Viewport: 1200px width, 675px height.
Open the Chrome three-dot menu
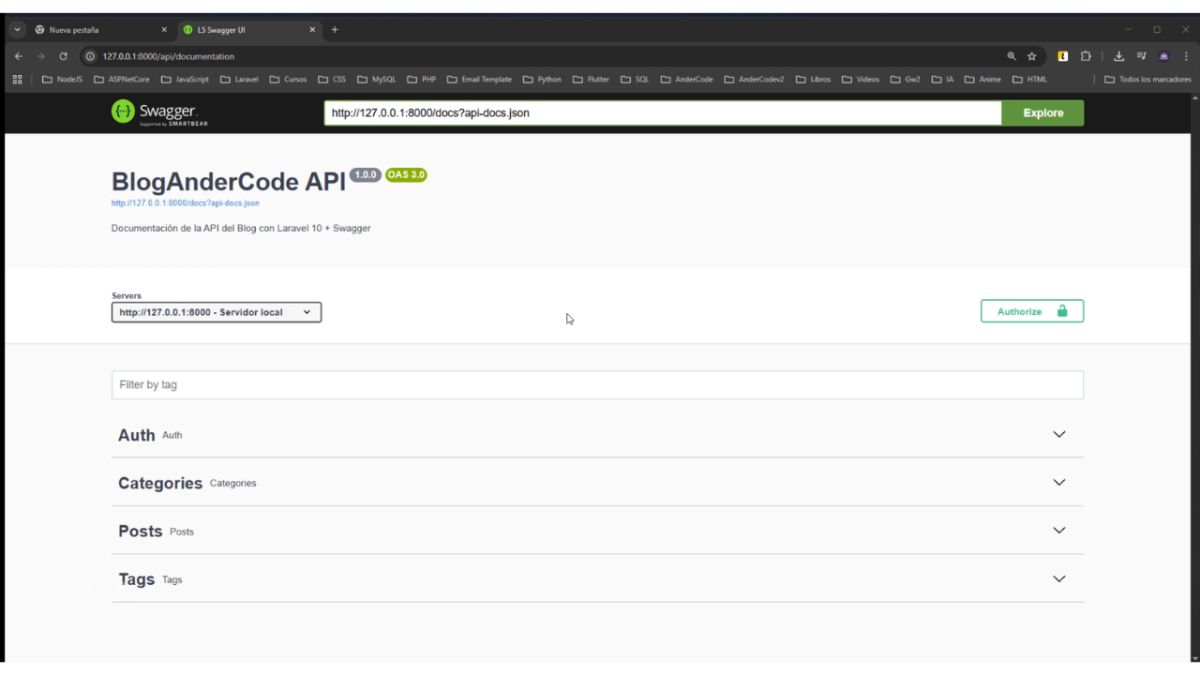click(1186, 57)
